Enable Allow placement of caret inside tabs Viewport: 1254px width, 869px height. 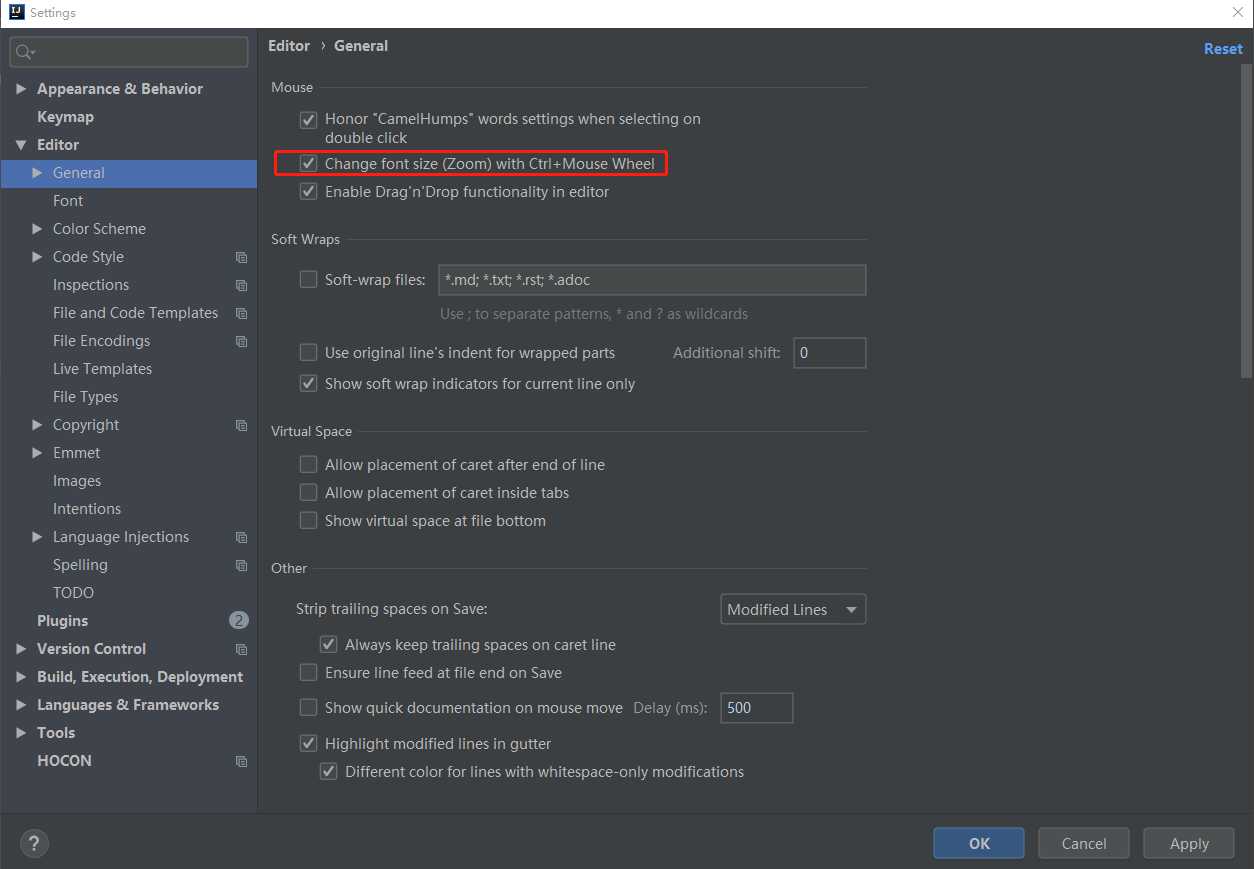click(308, 493)
